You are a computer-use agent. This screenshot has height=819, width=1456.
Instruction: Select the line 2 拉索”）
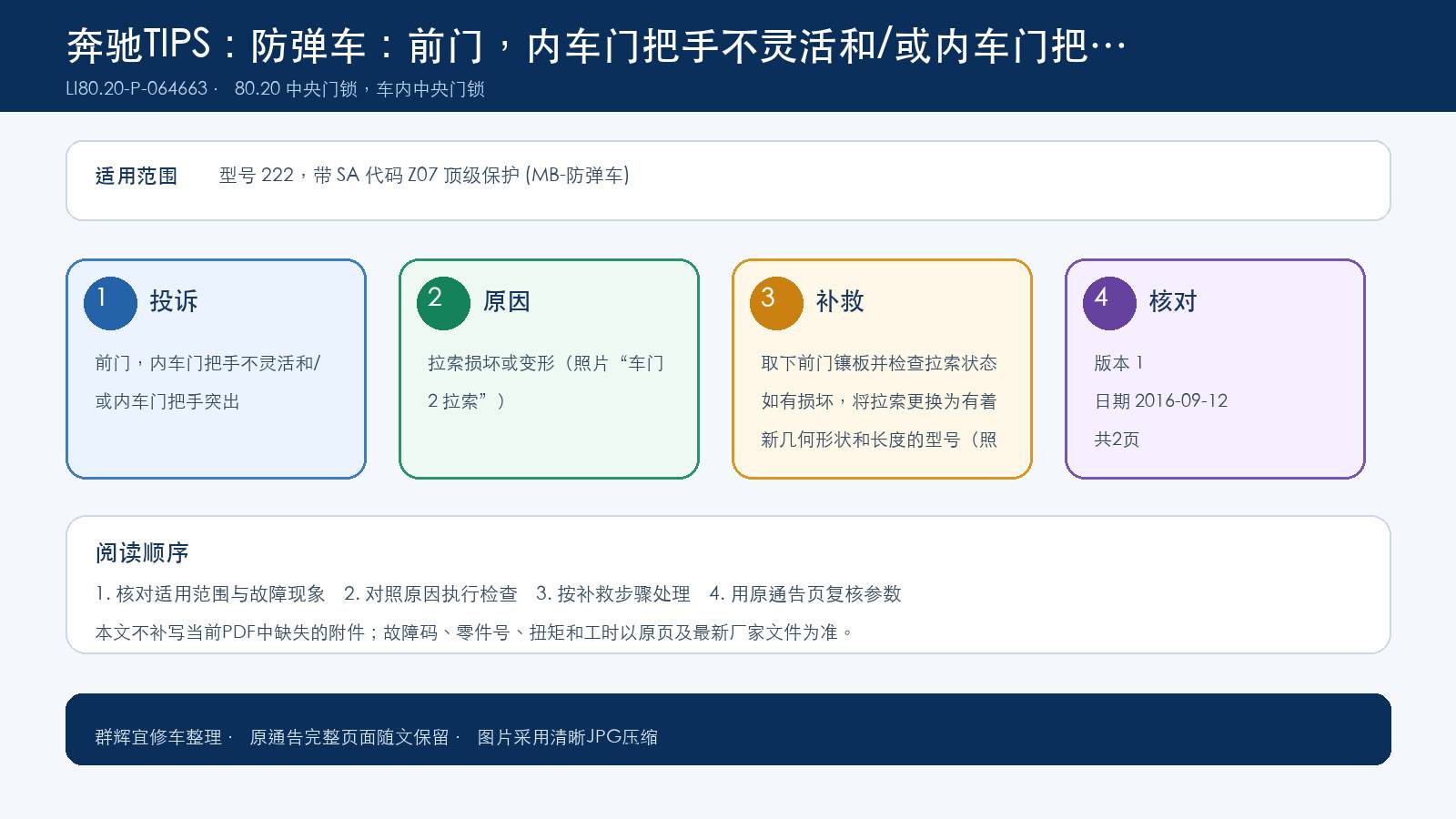[x=467, y=401]
